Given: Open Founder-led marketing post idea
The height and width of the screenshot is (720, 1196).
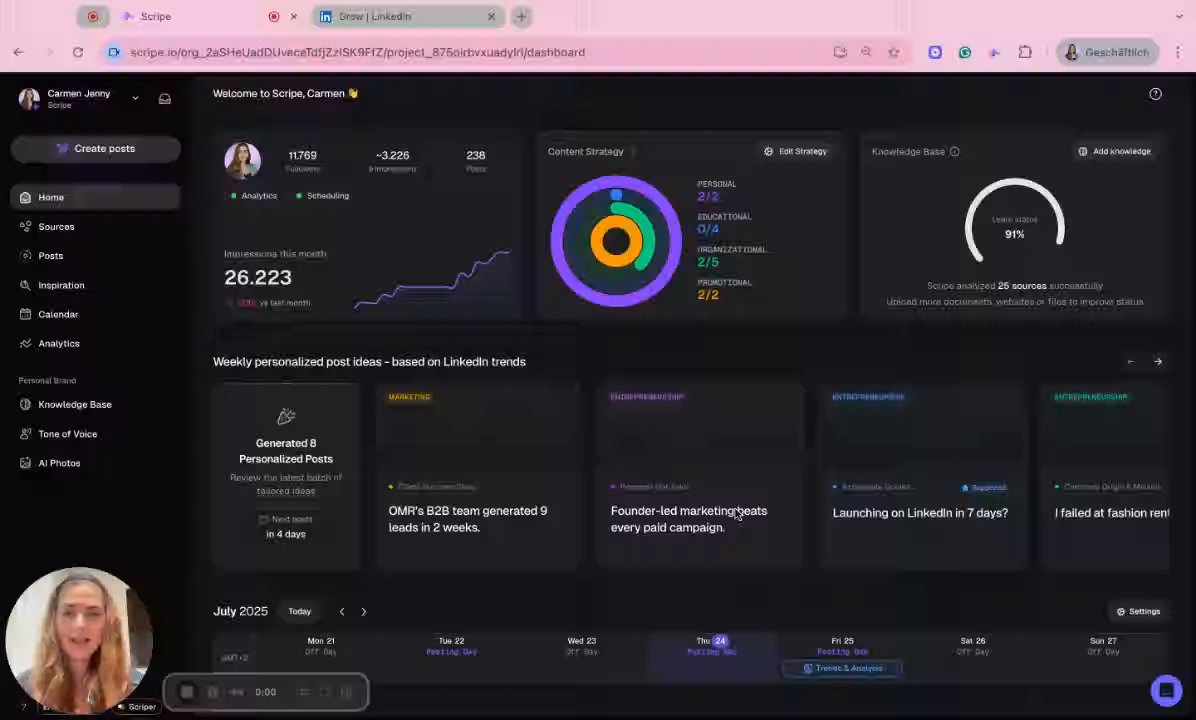Looking at the screenshot, I should pyautogui.click(x=700, y=476).
